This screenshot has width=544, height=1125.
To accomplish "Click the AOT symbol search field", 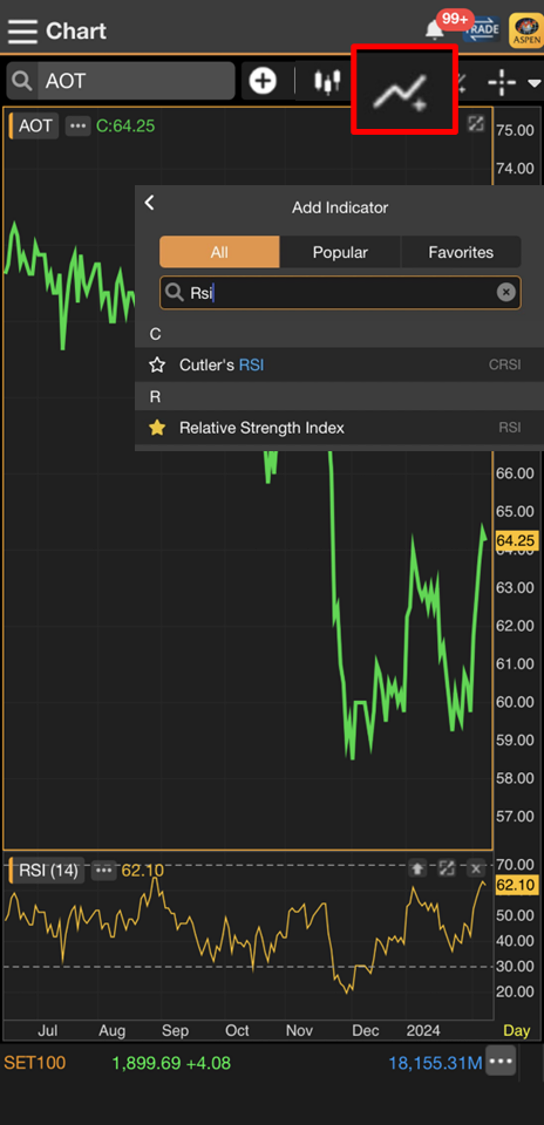I will (121, 81).
